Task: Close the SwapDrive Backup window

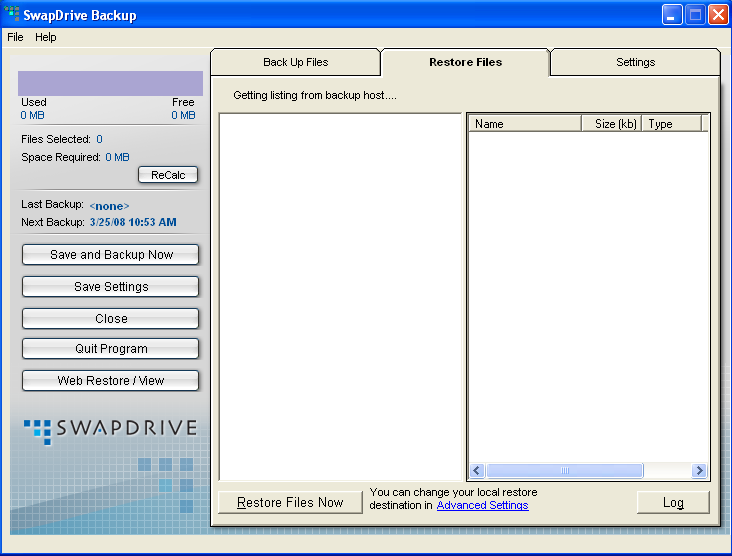Action: [x=718, y=15]
